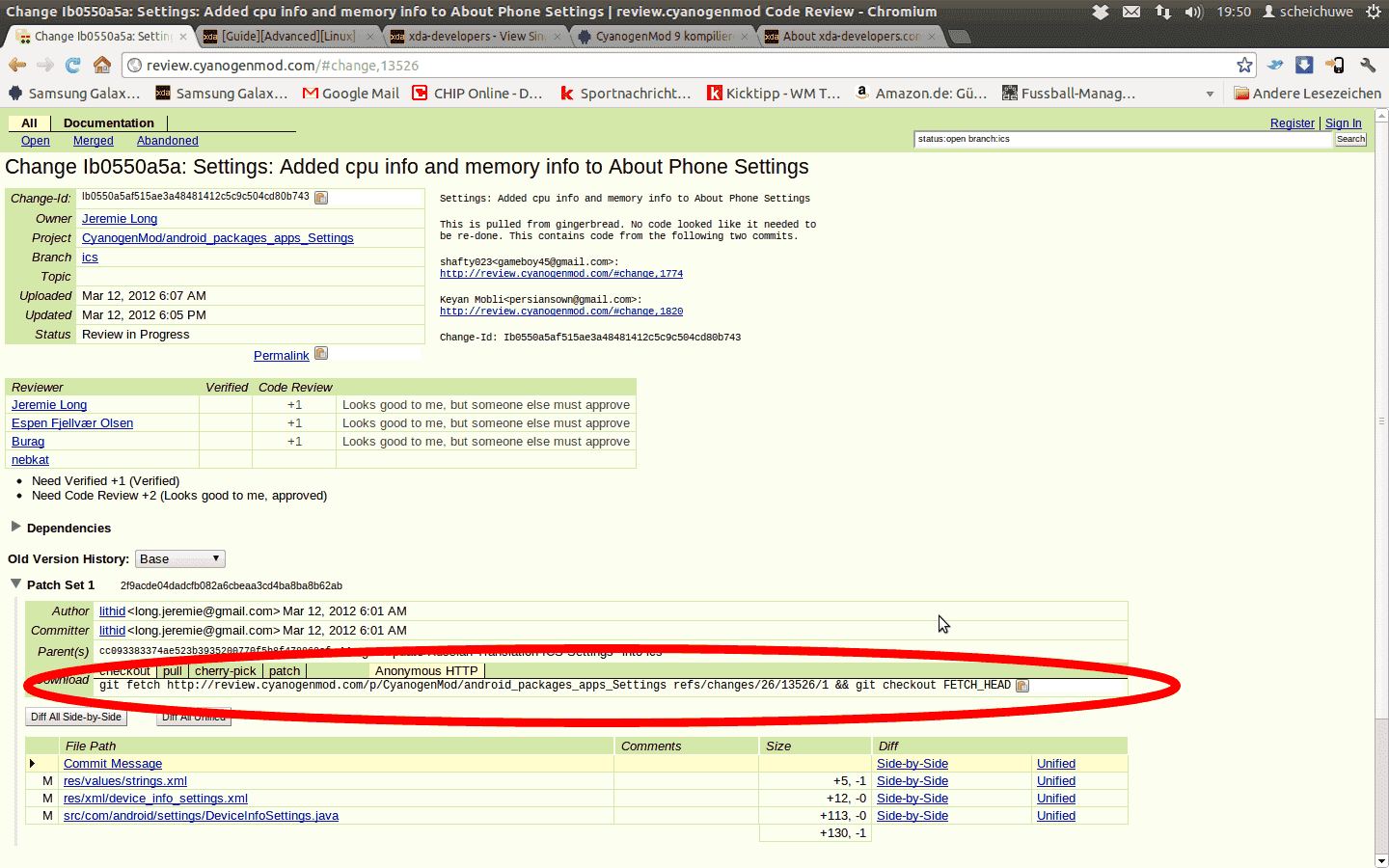Click the browser address bar
Image resolution: width=1389 pixels, height=868 pixels.
(690, 66)
